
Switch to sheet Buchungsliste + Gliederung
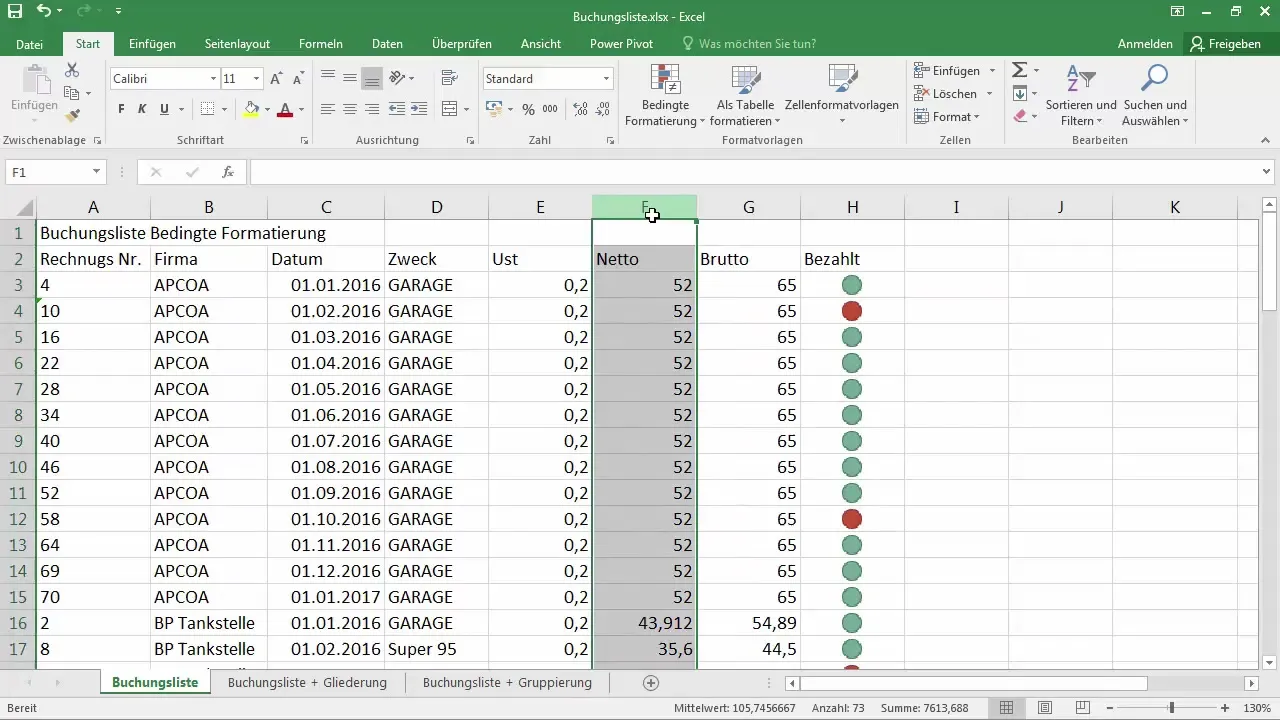coord(307,683)
